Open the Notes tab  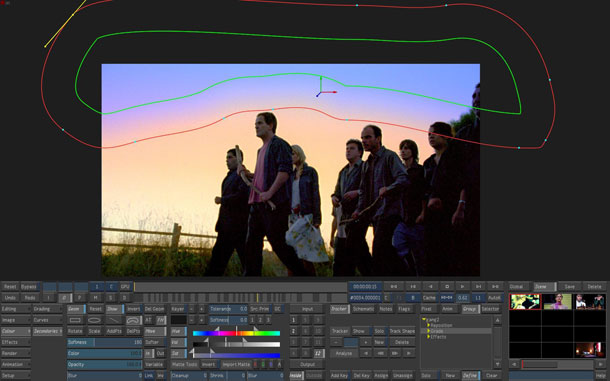(x=386, y=309)
